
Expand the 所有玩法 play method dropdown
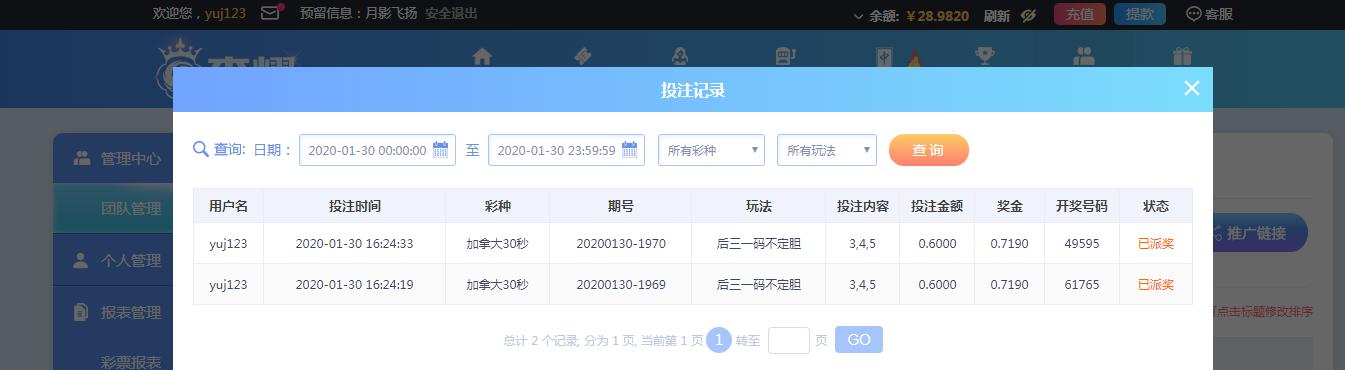pyautogui.click(x=827, y=150)
